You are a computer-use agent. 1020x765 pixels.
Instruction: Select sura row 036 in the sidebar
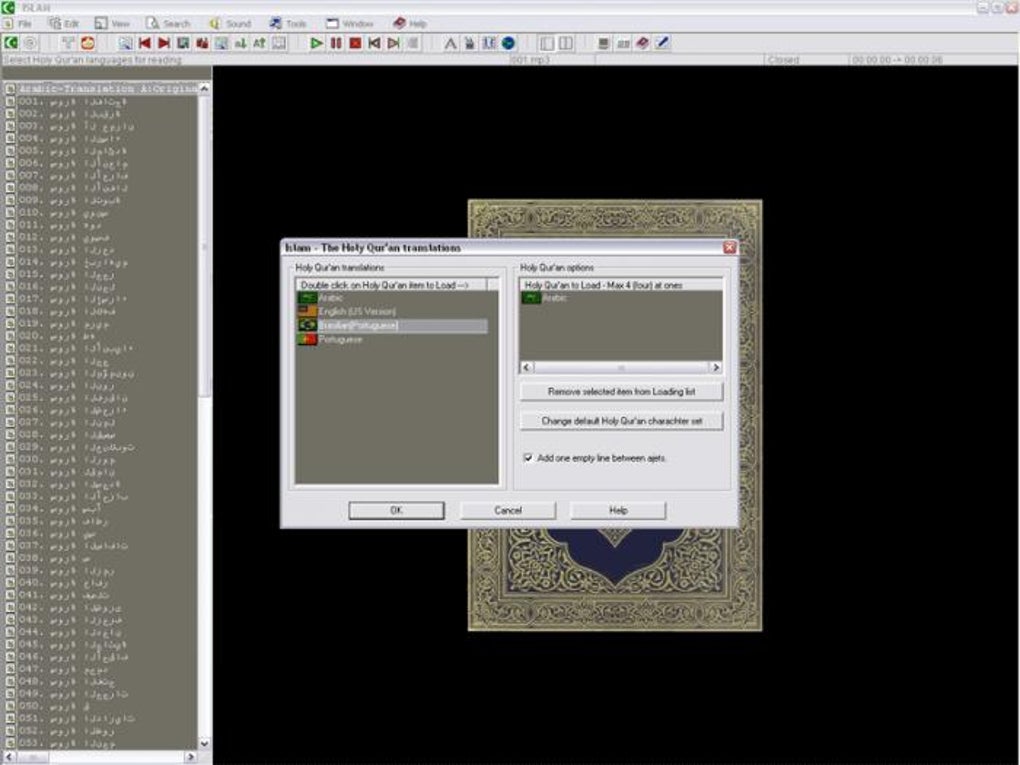click(101, 533)
